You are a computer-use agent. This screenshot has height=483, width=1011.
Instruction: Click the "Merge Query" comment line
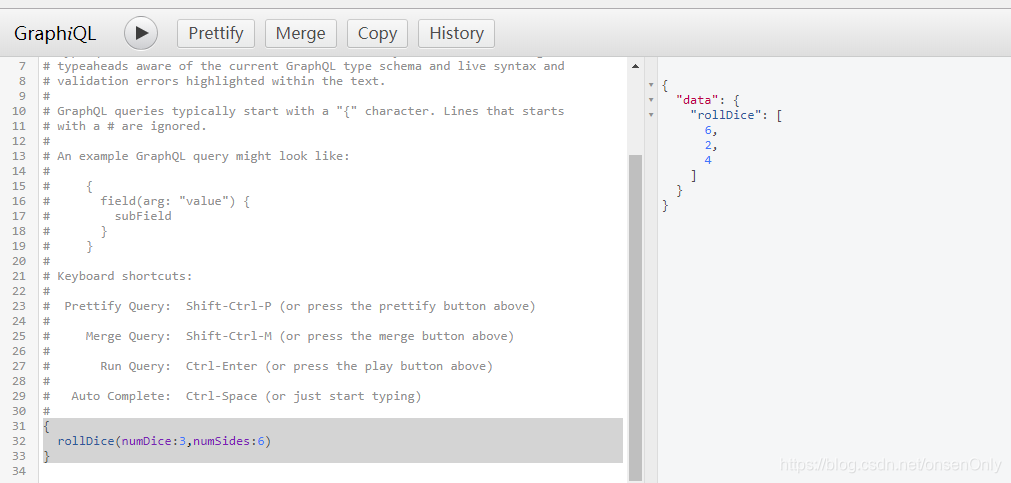coord(279,336)
